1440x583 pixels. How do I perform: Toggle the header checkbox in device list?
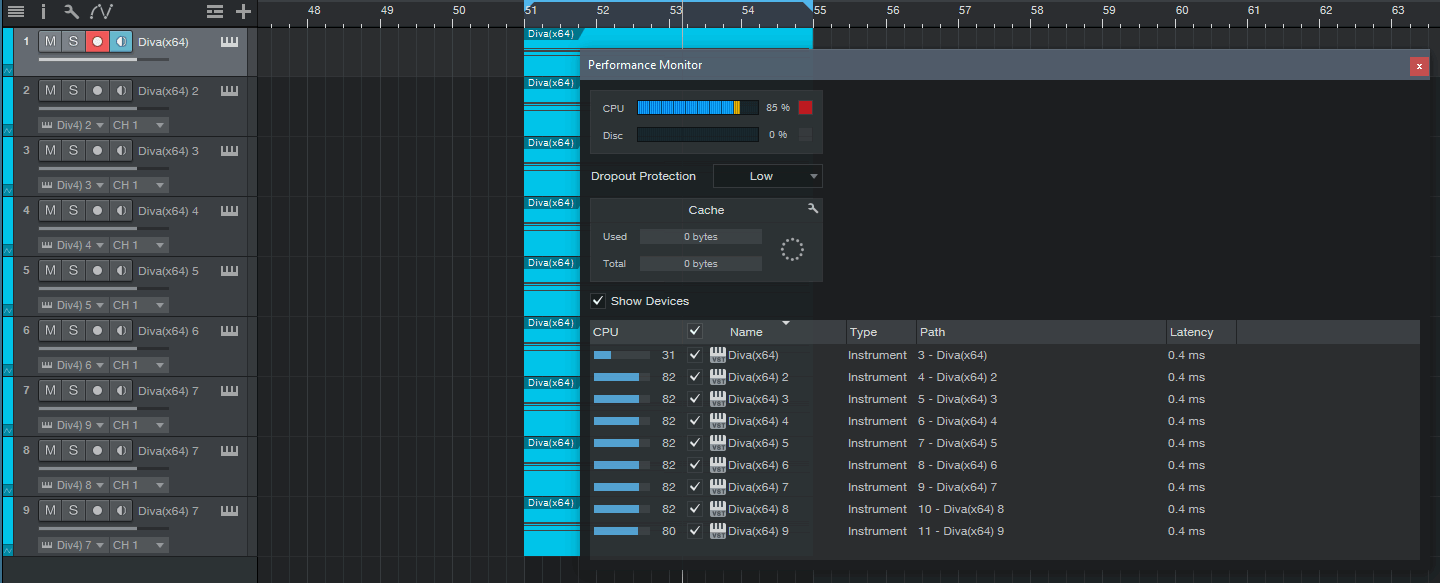[x=695, y=331]
